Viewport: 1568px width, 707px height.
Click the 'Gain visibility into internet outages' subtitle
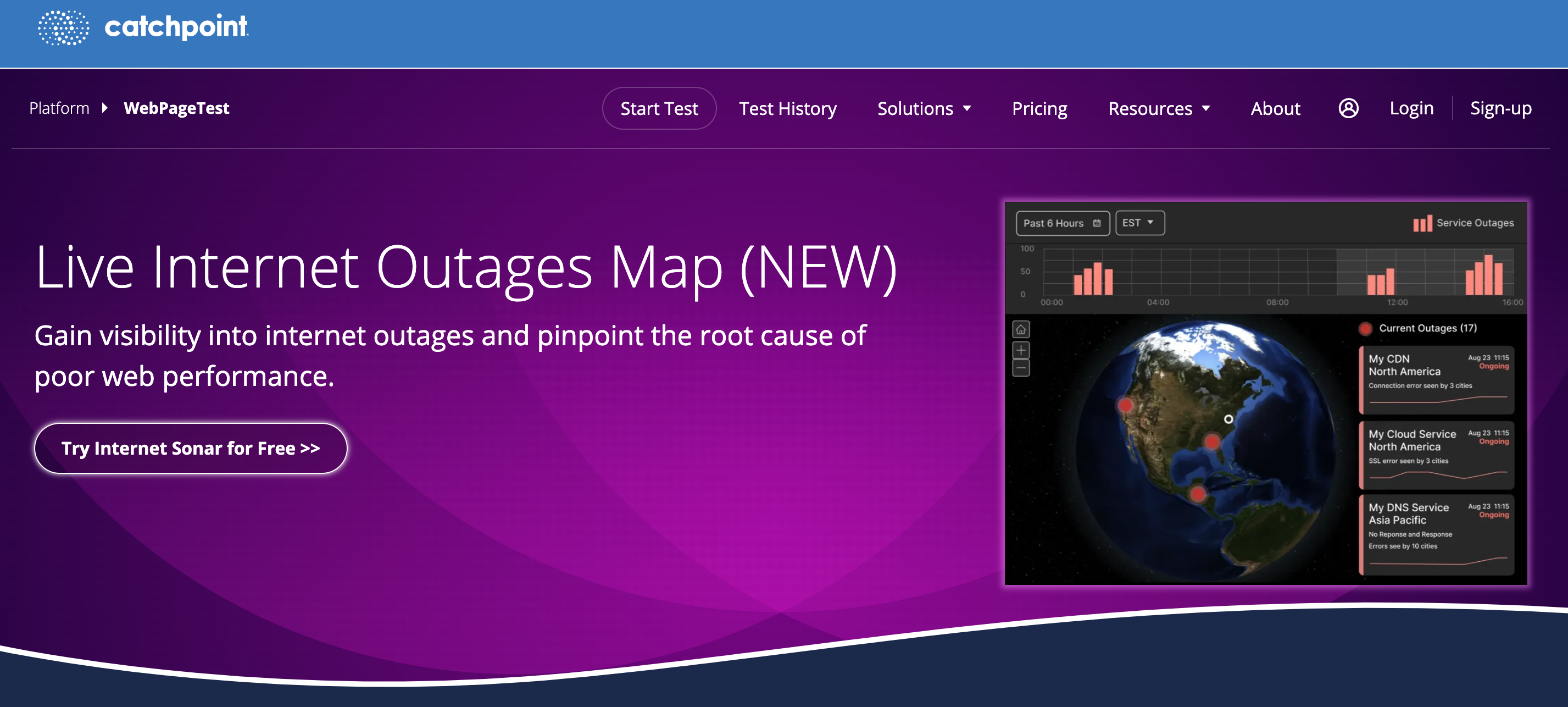pos(450,356)
